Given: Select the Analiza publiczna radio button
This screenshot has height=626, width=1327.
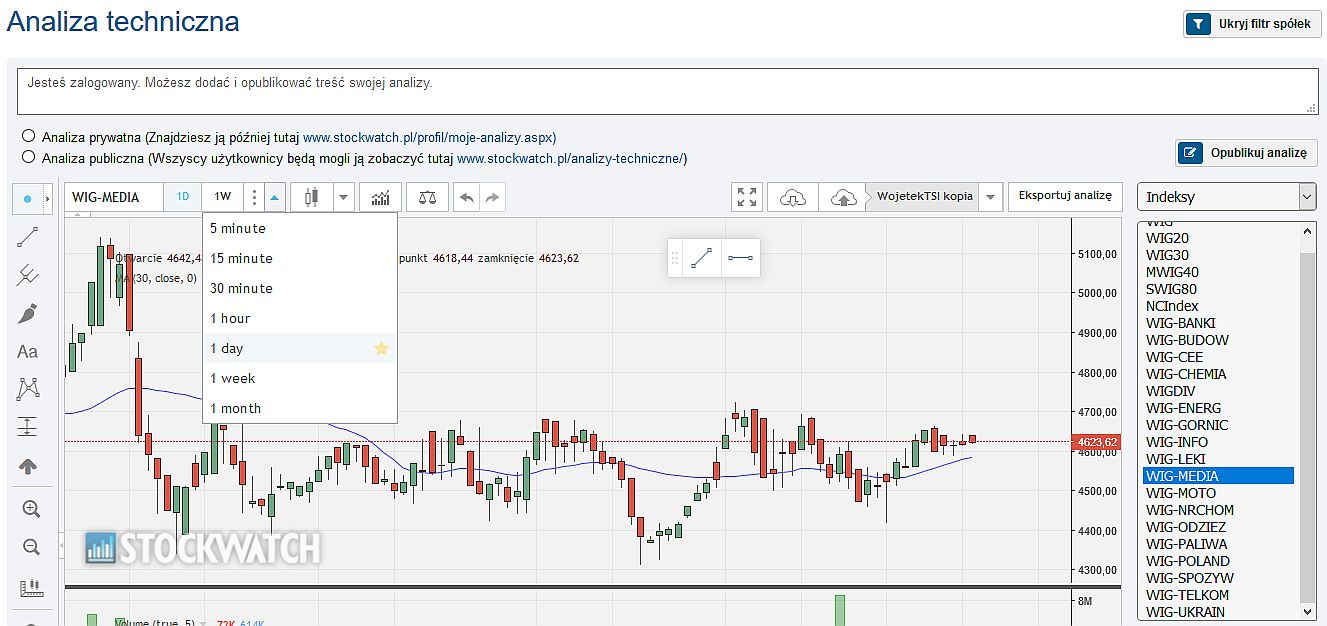Looking at the screenshot, I should [28, 157].
